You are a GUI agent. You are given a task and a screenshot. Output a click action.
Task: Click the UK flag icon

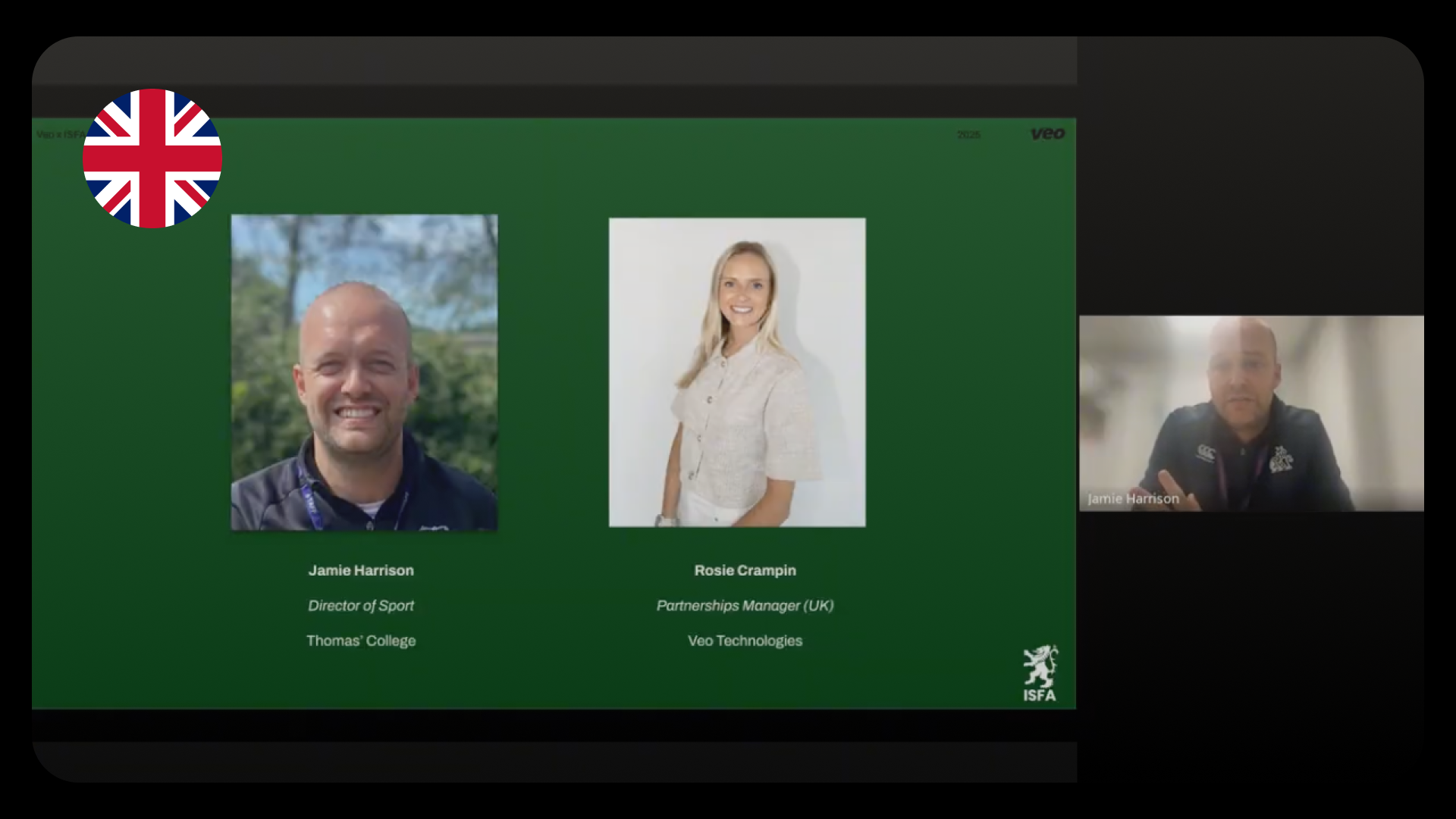tap(152, 158)
